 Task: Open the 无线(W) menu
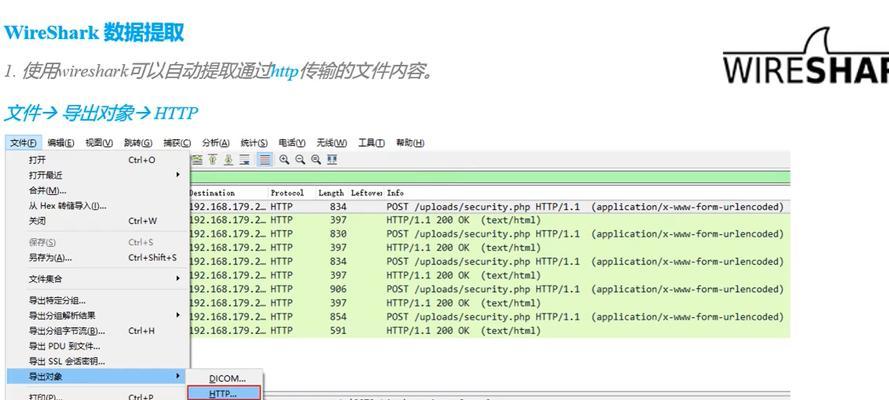pyautogui.click(x=332, y=143)
